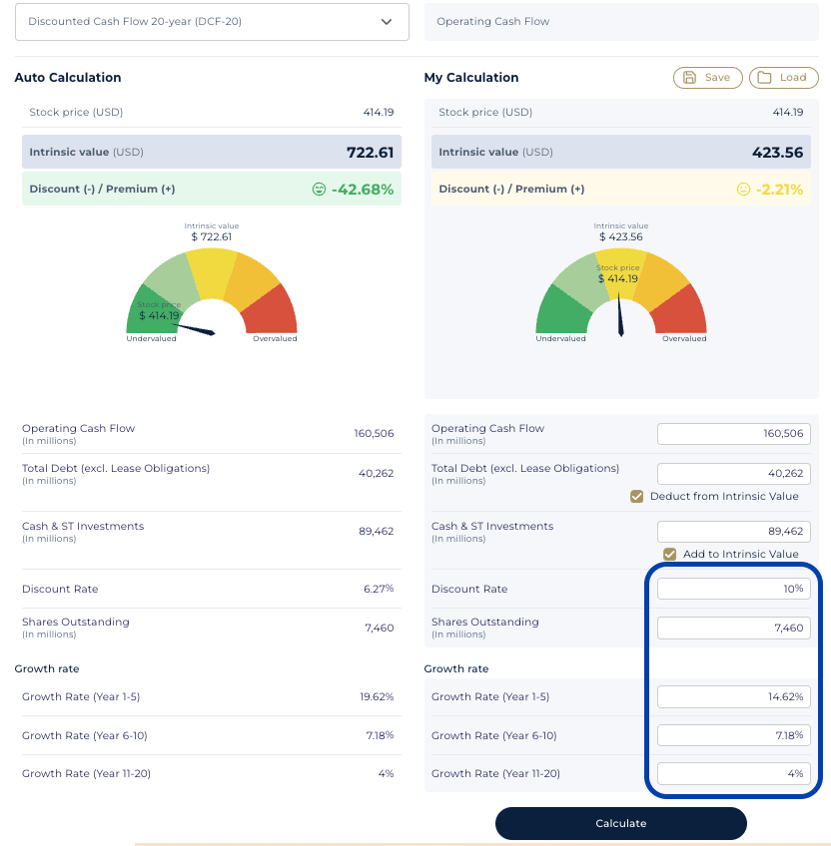Click yellow smiley face beside -2.21%

coord(743,189)
